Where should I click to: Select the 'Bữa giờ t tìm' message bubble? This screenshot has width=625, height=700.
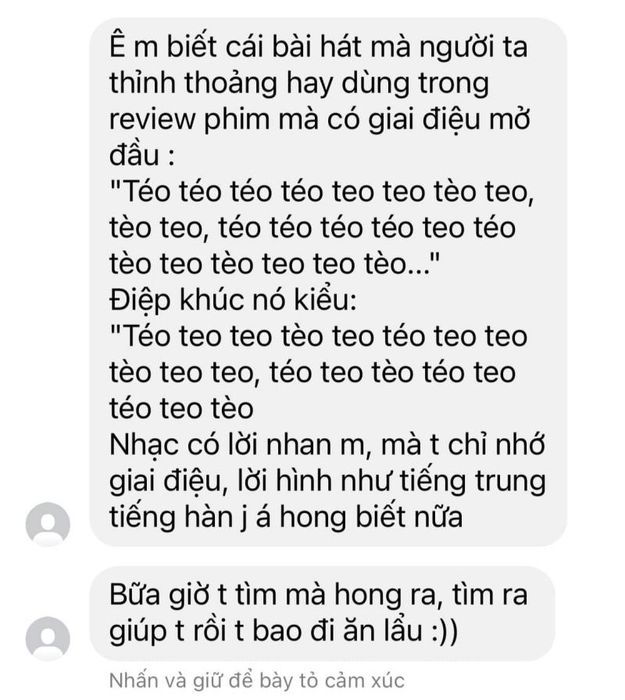pos(322,613)
